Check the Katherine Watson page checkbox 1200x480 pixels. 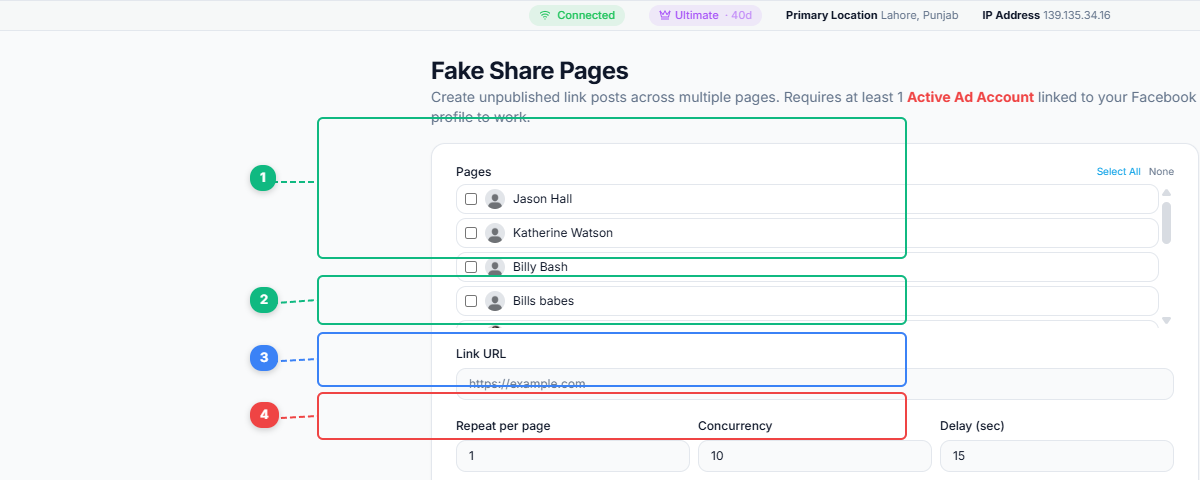tap(471, 233)
